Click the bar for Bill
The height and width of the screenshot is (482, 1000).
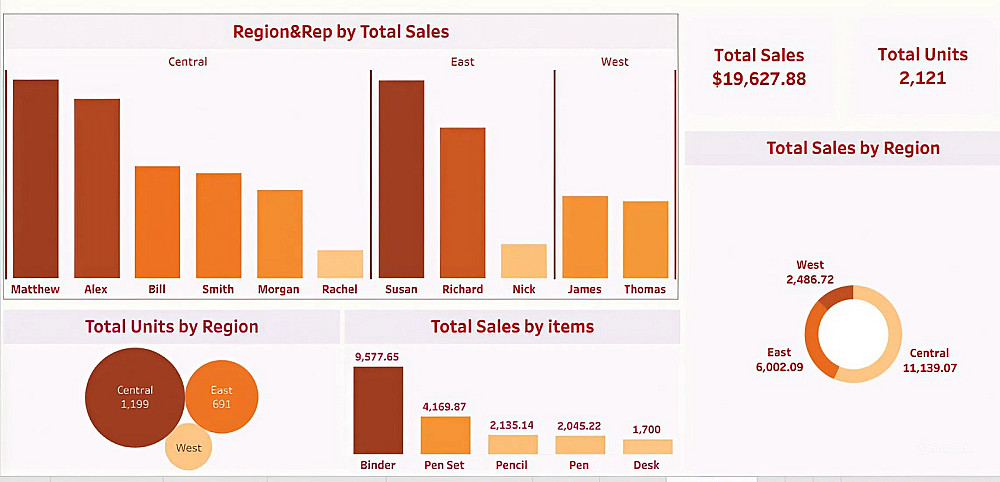tap(157, 222)
